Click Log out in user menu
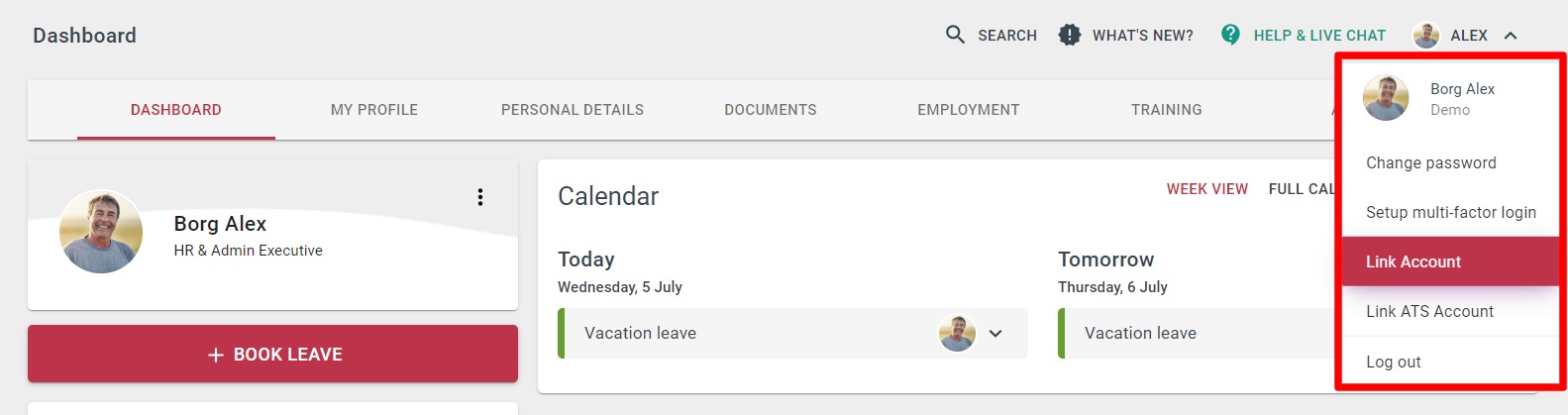 click(1394, 362)
